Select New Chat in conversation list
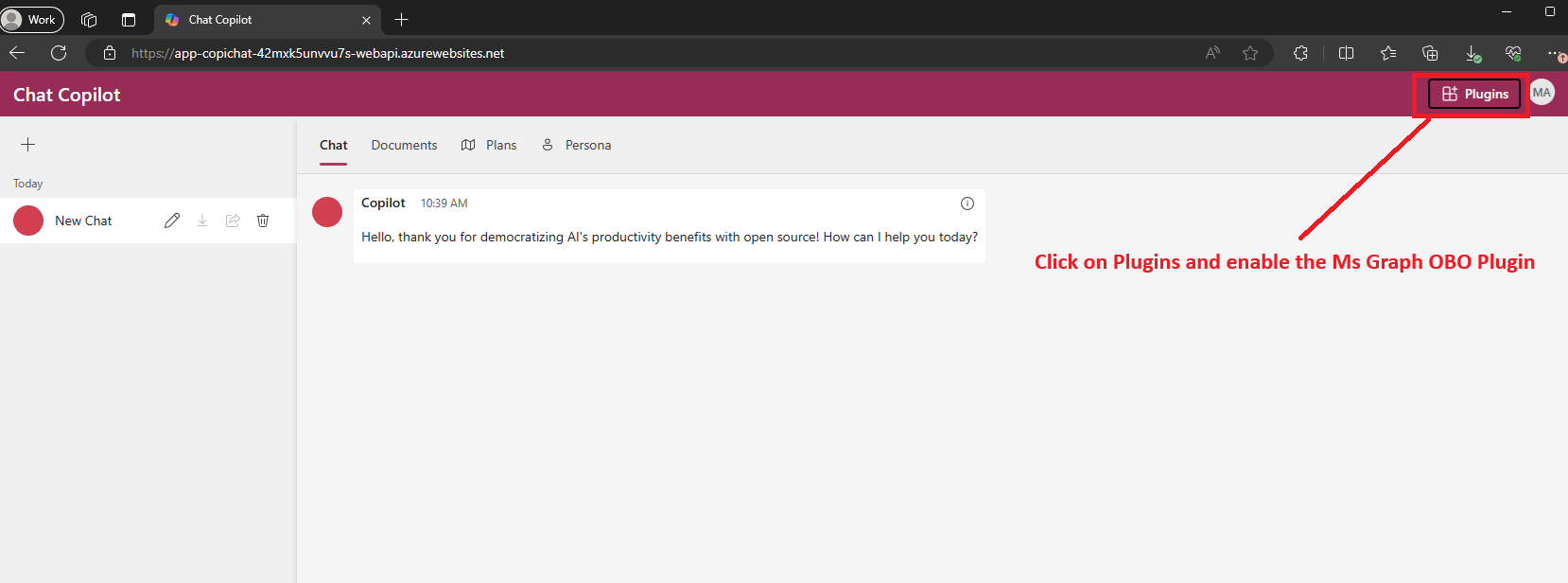The image size is (1568, 583). point(83,221)
